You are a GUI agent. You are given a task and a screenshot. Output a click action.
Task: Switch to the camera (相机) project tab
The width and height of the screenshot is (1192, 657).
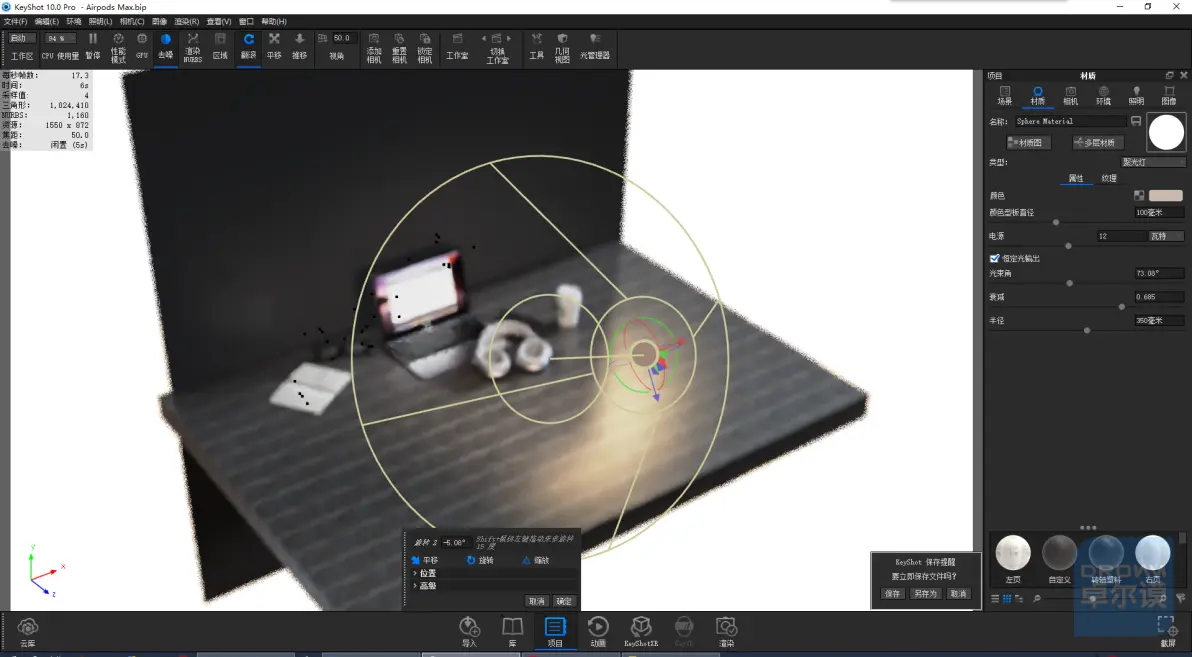(1070, 96)
